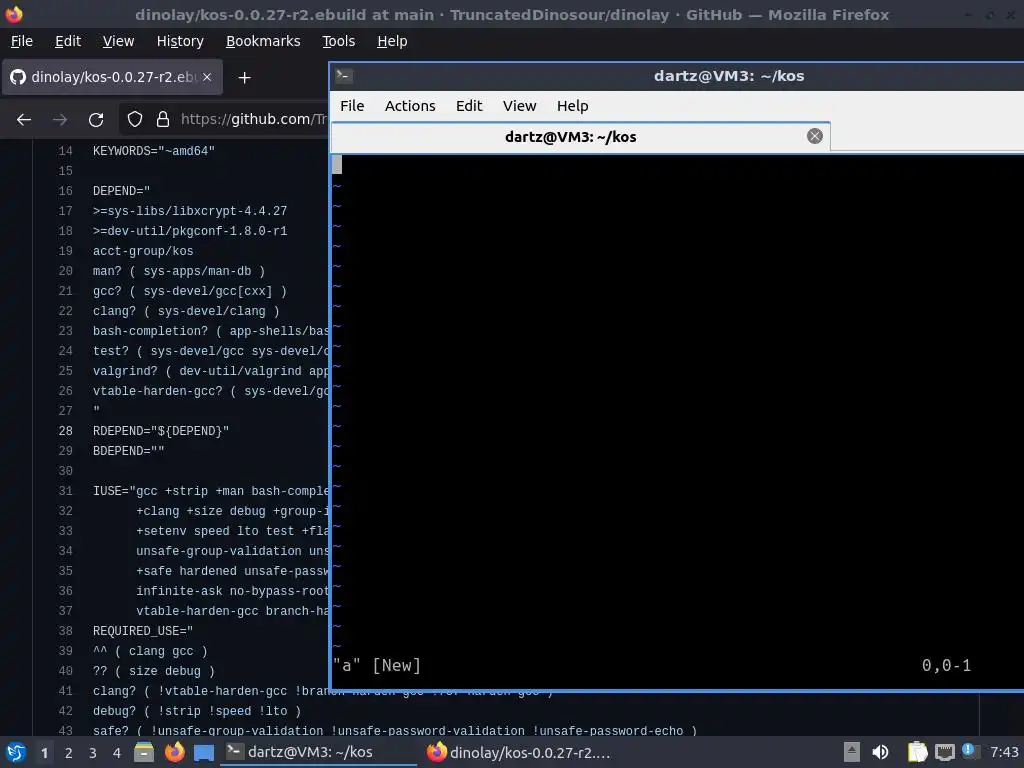The image size is (1024, 768).
Task: Click the tracking protection shield icon
Action: click(135, 119)
